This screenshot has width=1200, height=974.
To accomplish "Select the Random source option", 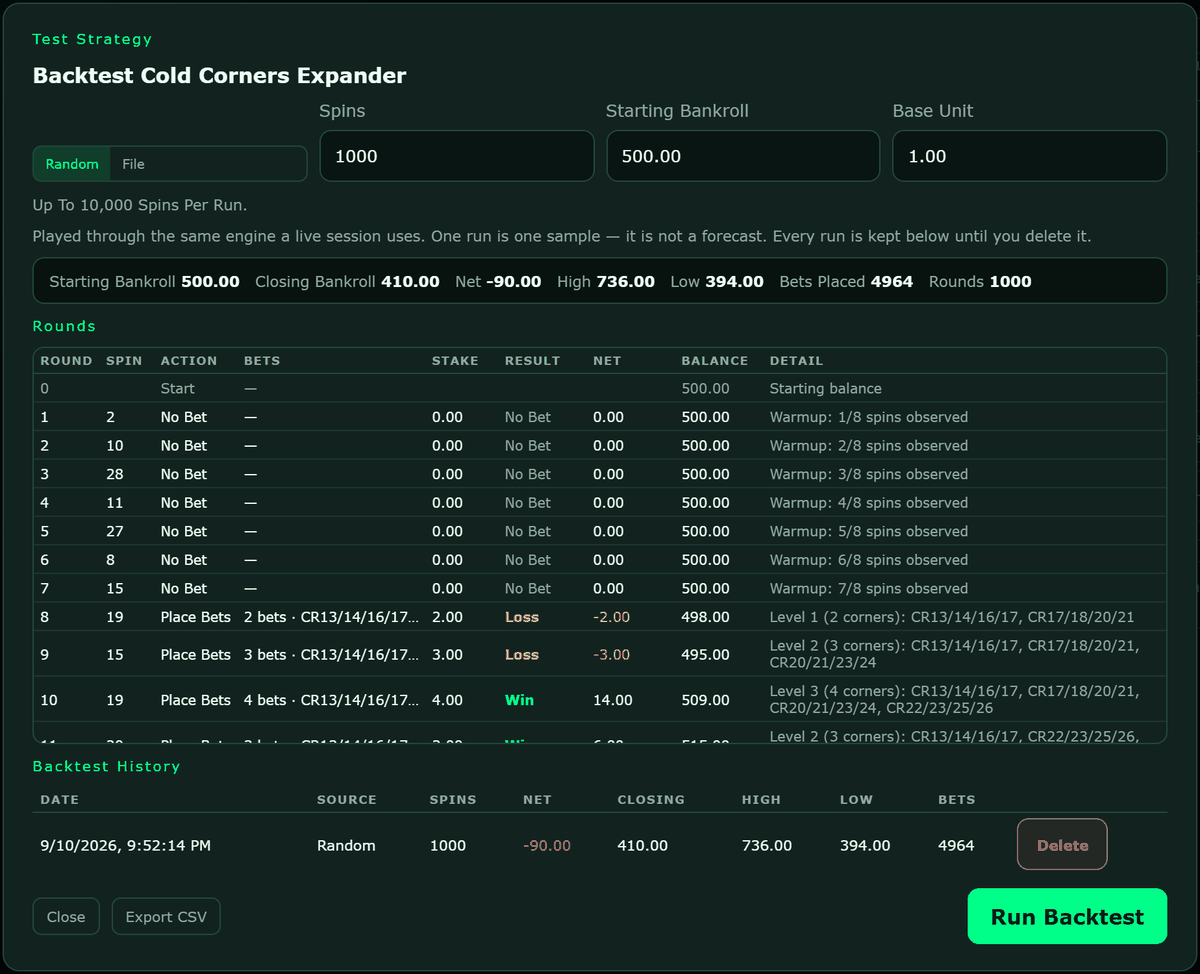I will pyautogui.click(x=72, y=164).
